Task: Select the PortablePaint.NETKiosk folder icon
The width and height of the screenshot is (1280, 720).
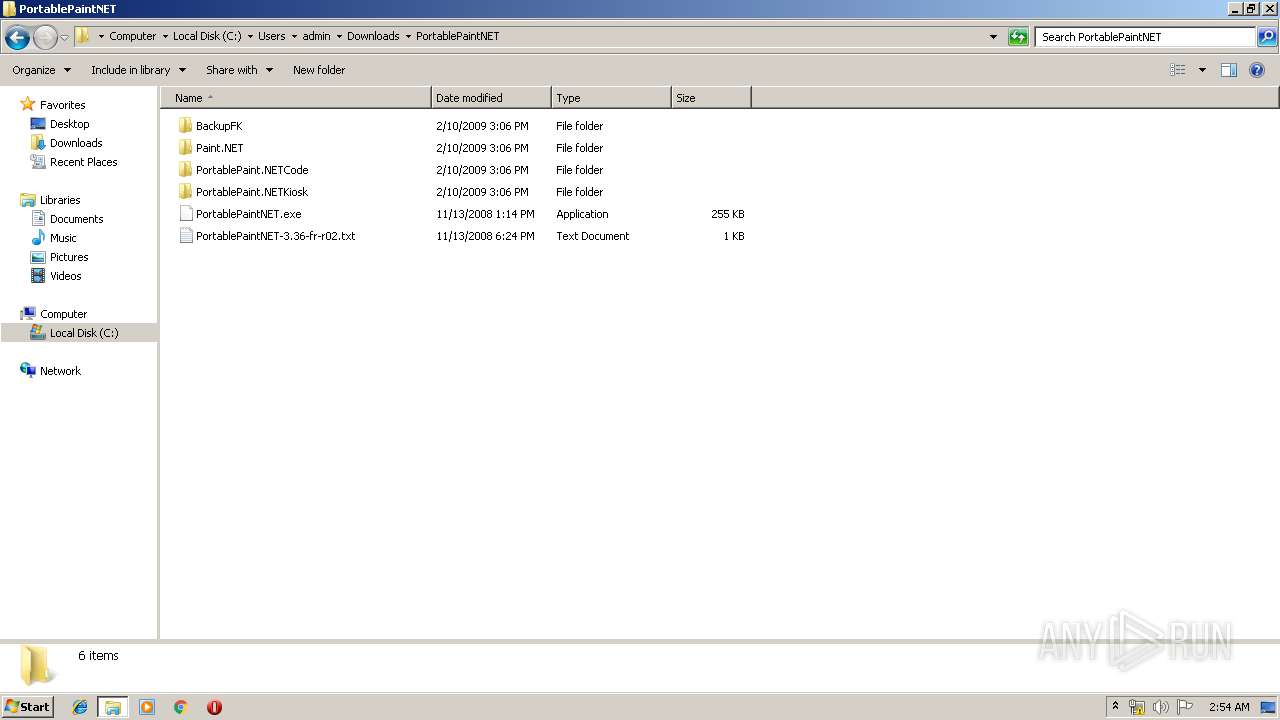Action: point(185,192)
